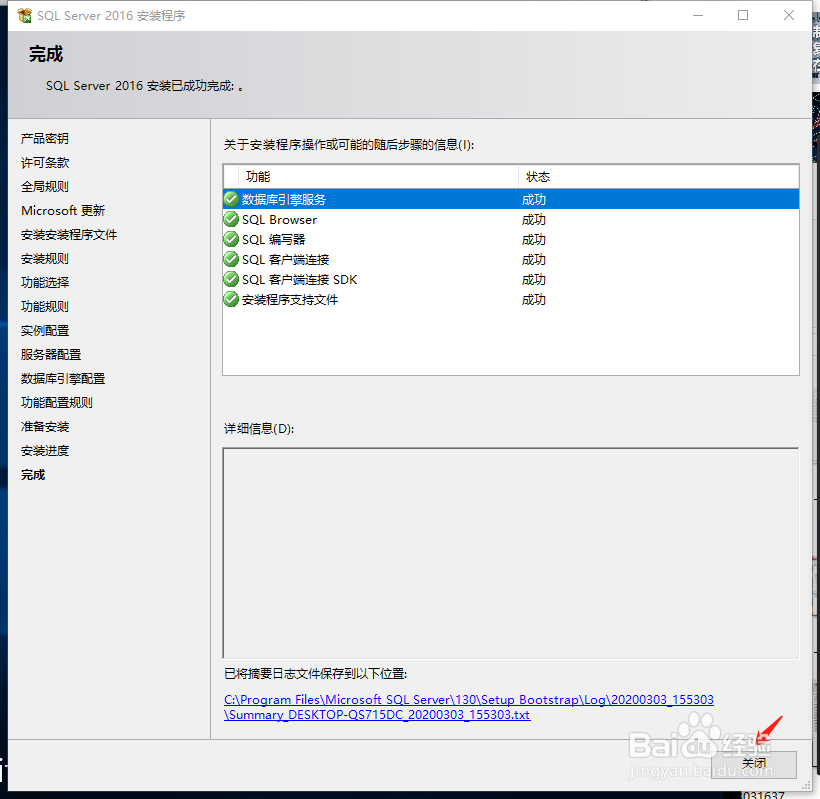820x799 pixels.
Task: Click the 安装进度 step in sidebar
Action: (x=45, y=451)
